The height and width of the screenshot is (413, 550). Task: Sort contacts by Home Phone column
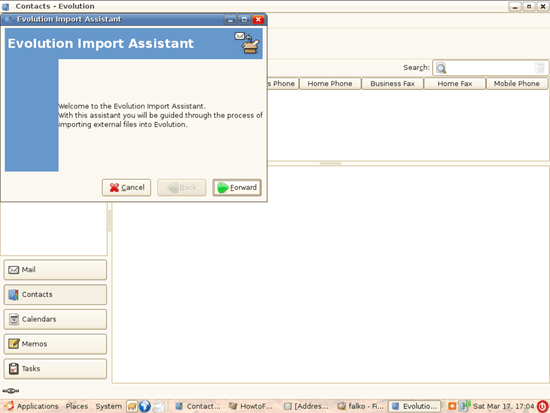(330, 84)
